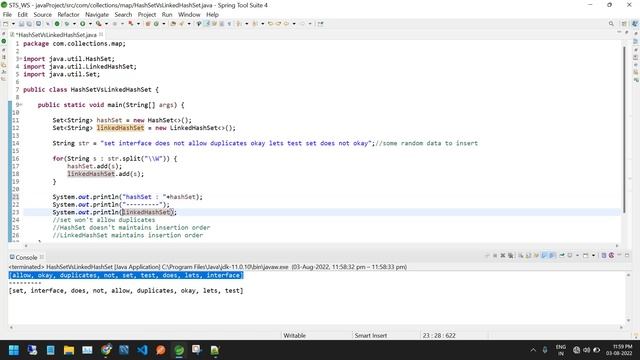Click the highlighted HashSet output line in console
The height and width of the screenshot is (360, 640).
126,275
